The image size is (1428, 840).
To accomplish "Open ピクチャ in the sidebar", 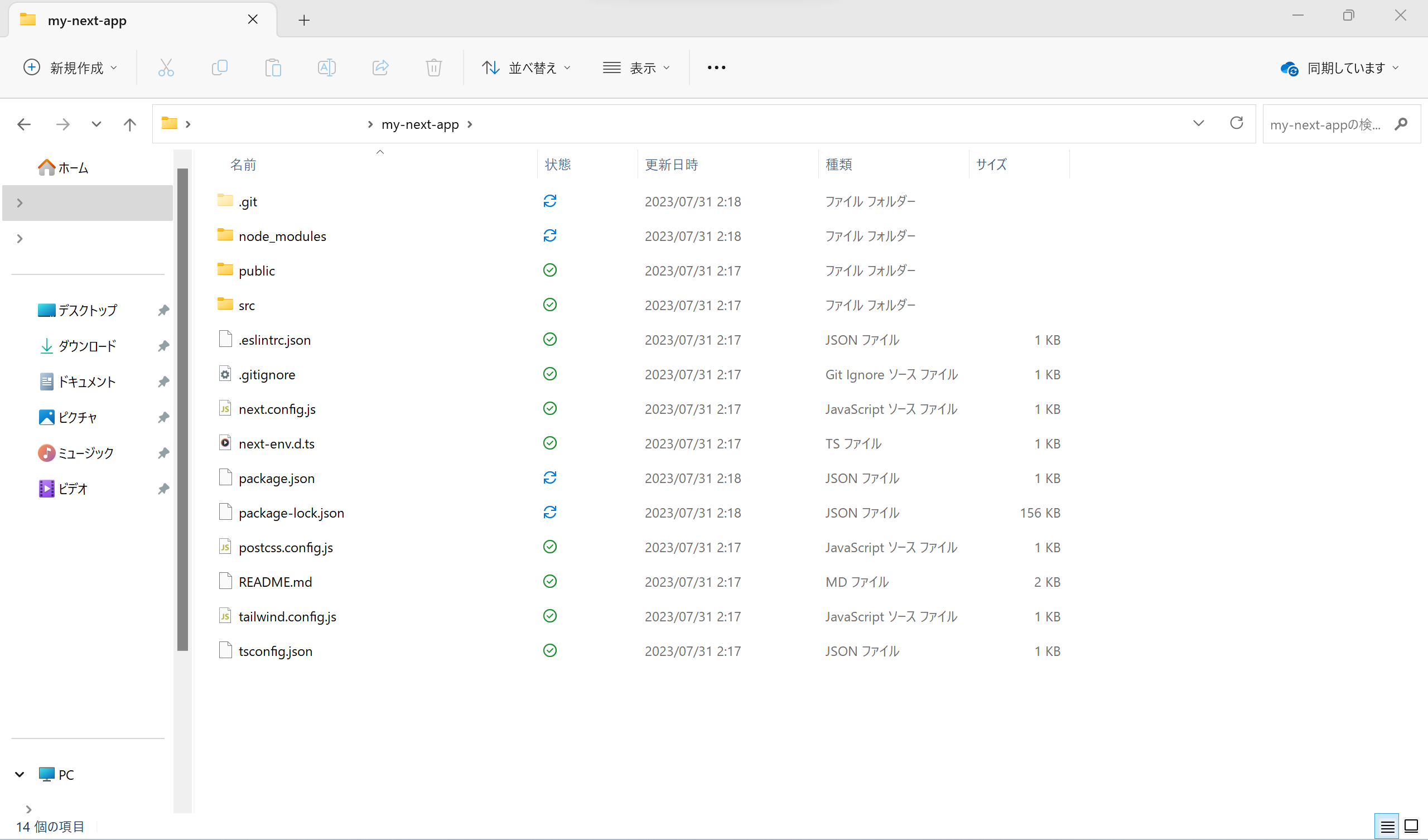I will (68, 417).
